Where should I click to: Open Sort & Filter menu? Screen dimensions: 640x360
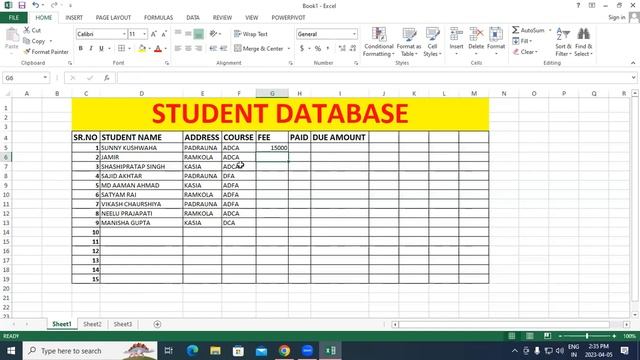563,42
